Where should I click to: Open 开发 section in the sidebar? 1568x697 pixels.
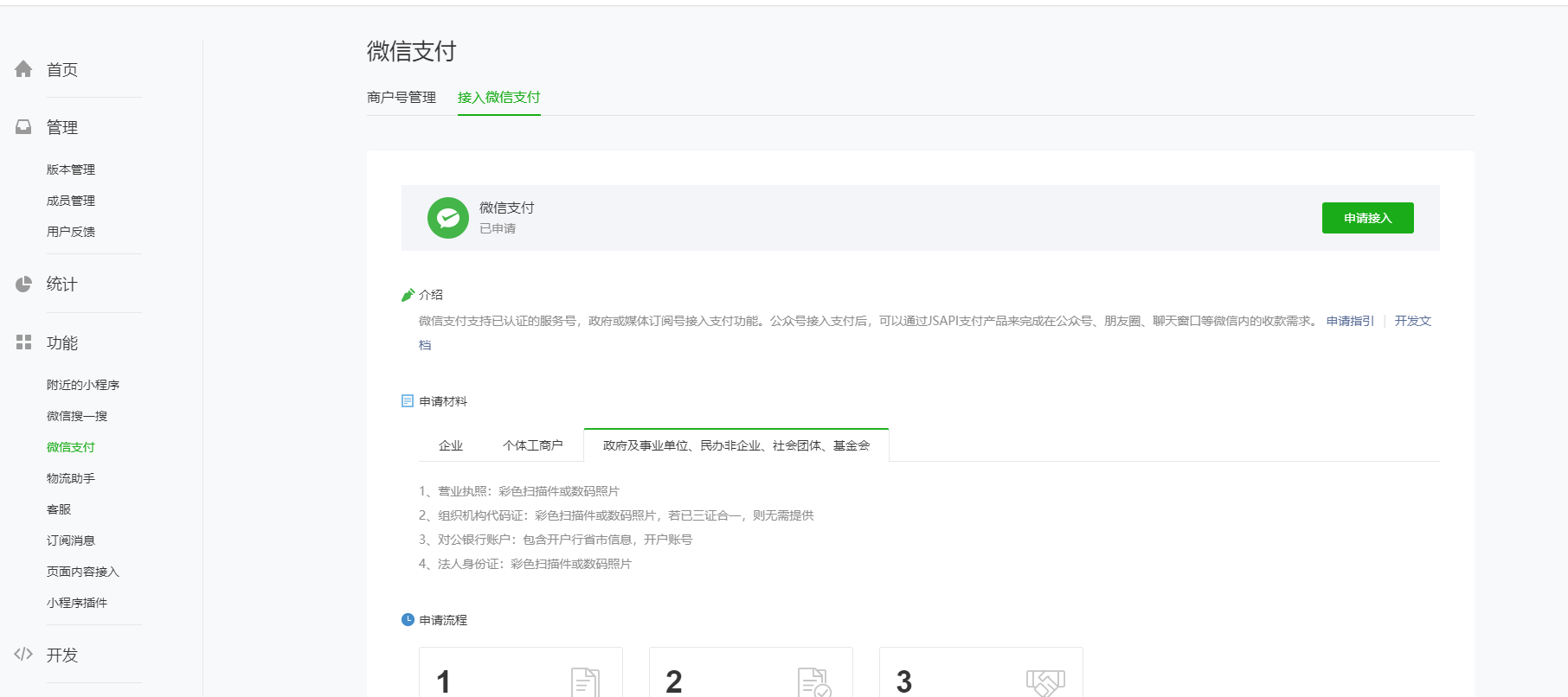pyautogui.click(x=62, y=655)
